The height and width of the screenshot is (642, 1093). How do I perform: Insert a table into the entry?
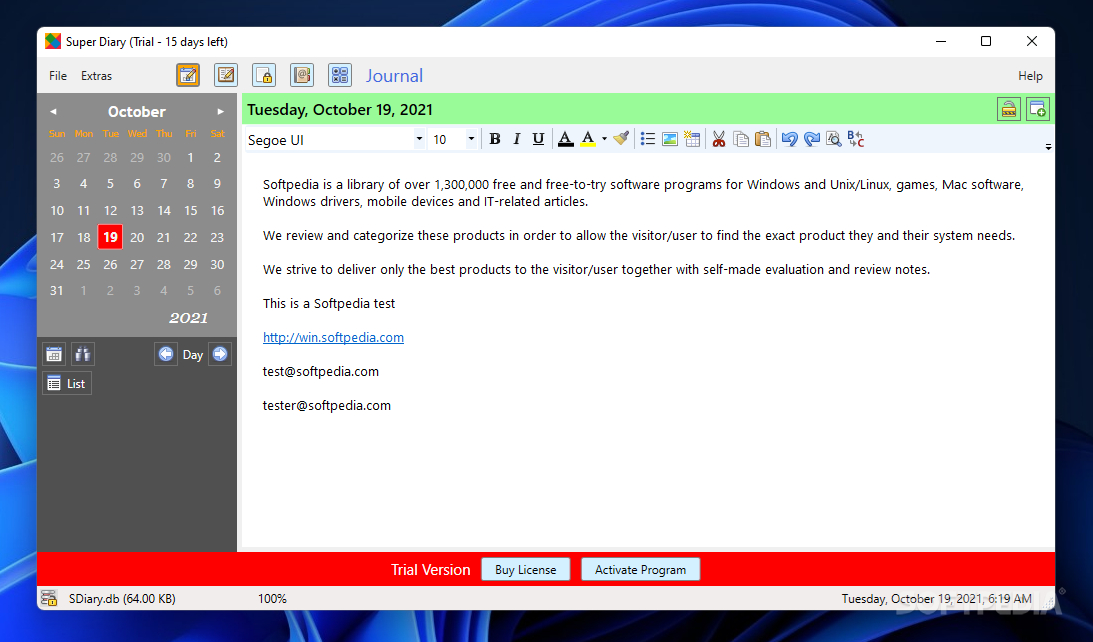click(x=692, y=139)
